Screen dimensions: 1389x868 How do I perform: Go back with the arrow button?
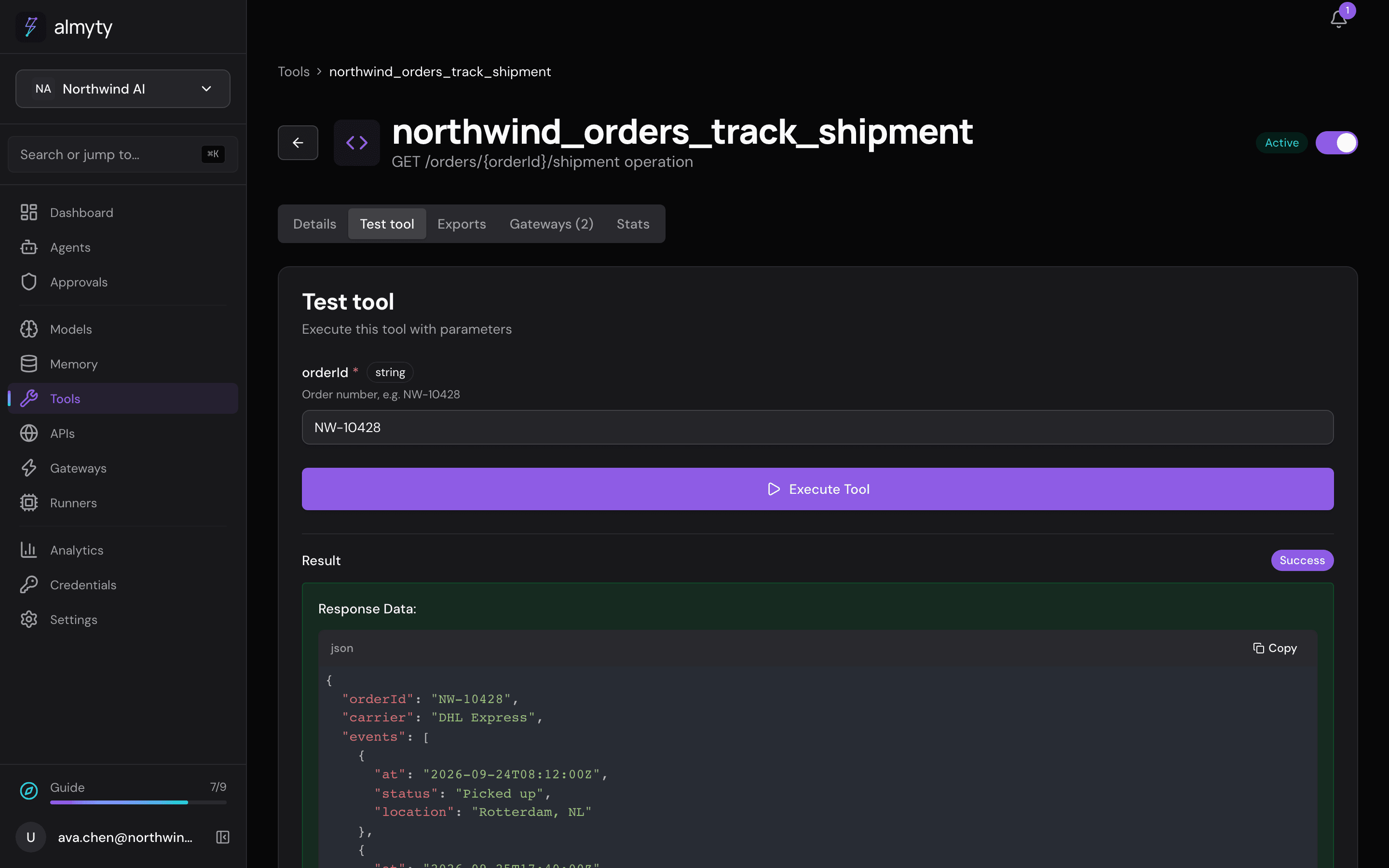(298, 142)
